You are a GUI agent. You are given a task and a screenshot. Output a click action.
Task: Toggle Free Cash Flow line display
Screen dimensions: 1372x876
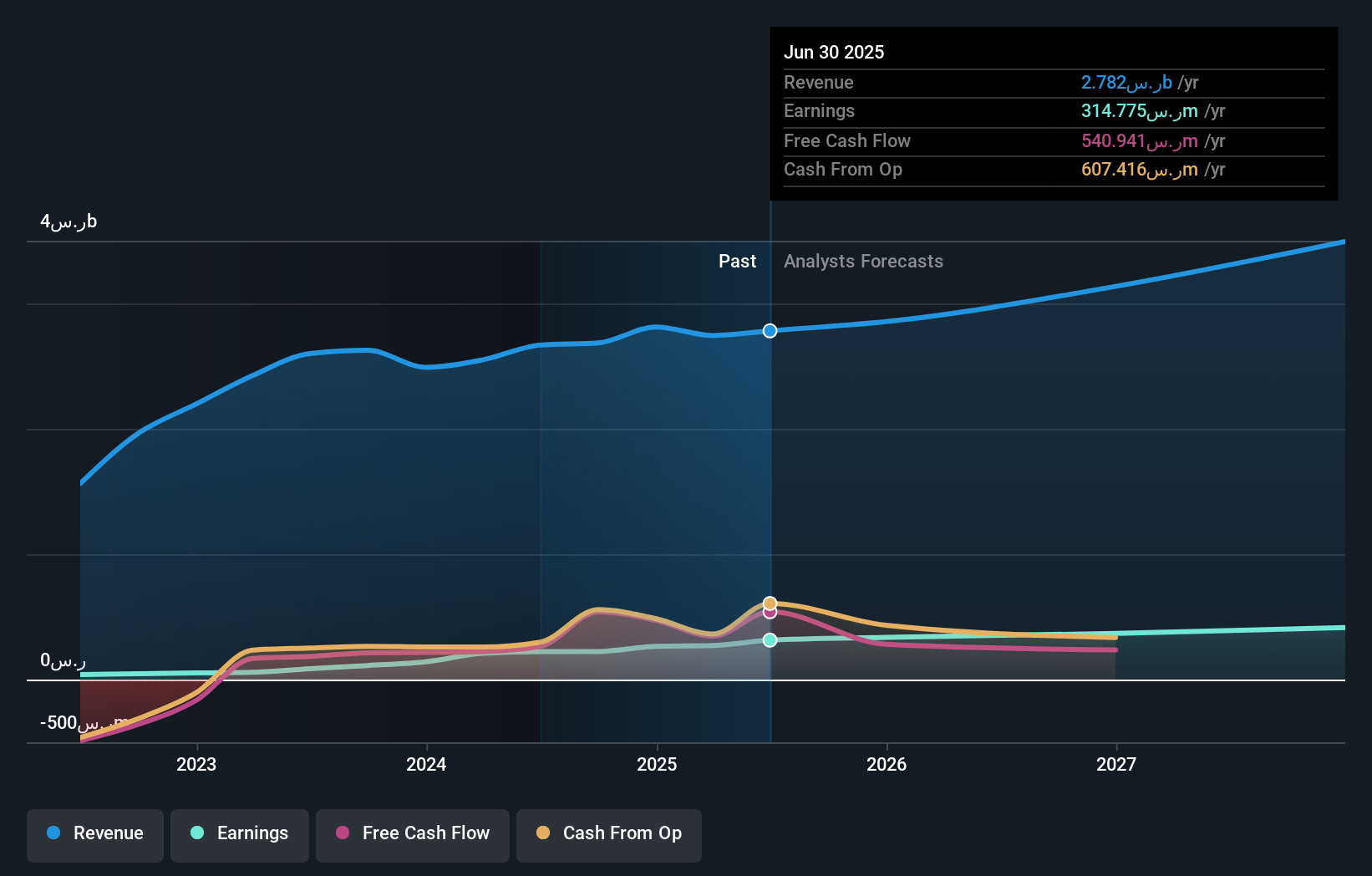[x=413, y=834]
